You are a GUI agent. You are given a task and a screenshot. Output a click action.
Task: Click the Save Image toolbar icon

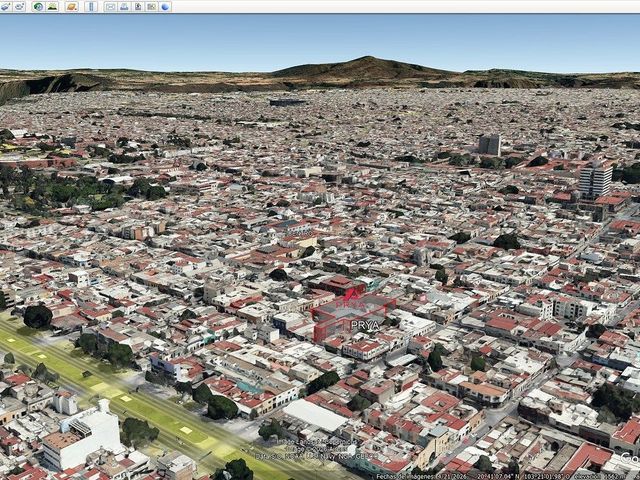pyautogui.click(x=138, y=7)
